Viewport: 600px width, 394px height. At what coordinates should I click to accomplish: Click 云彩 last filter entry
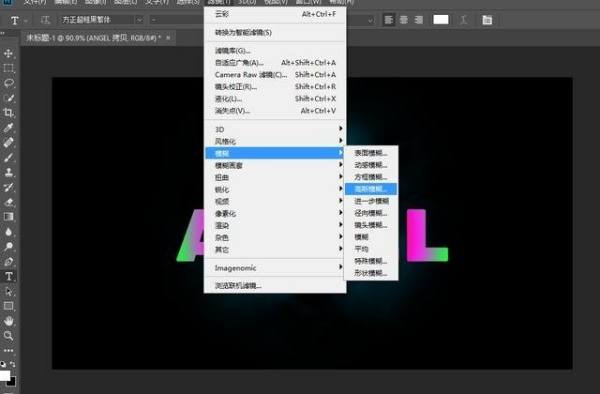tap(275, 14)
